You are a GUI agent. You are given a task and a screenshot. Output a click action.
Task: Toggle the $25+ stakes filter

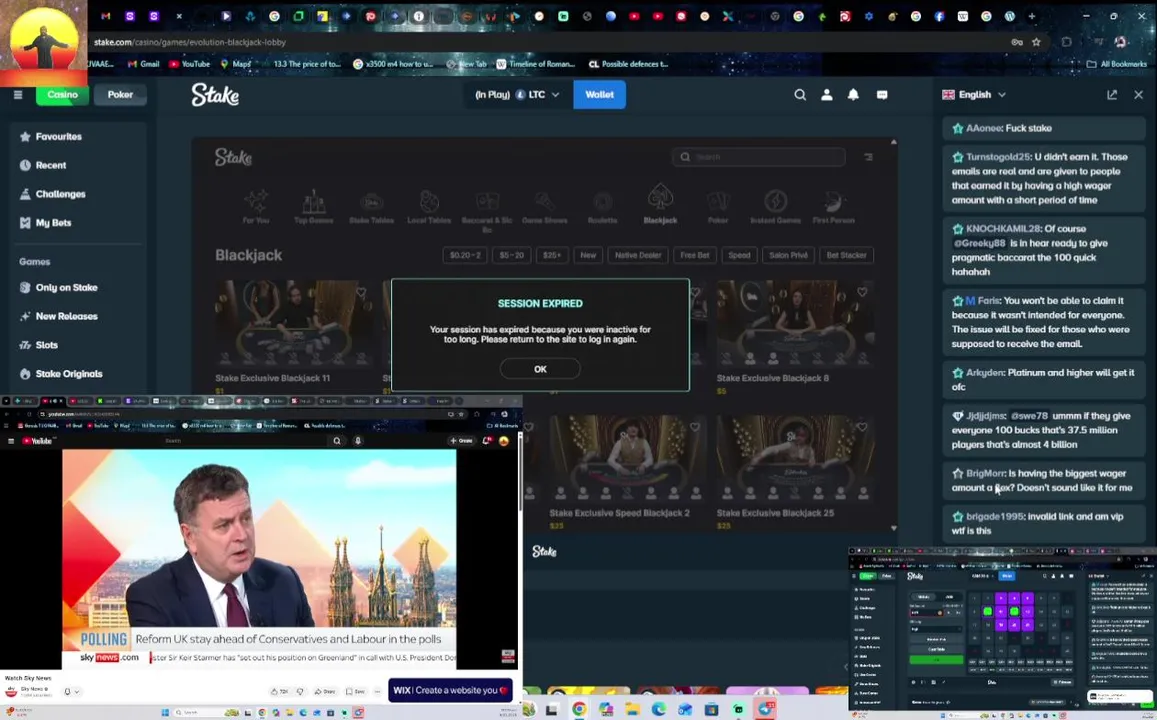click(552, 255)
